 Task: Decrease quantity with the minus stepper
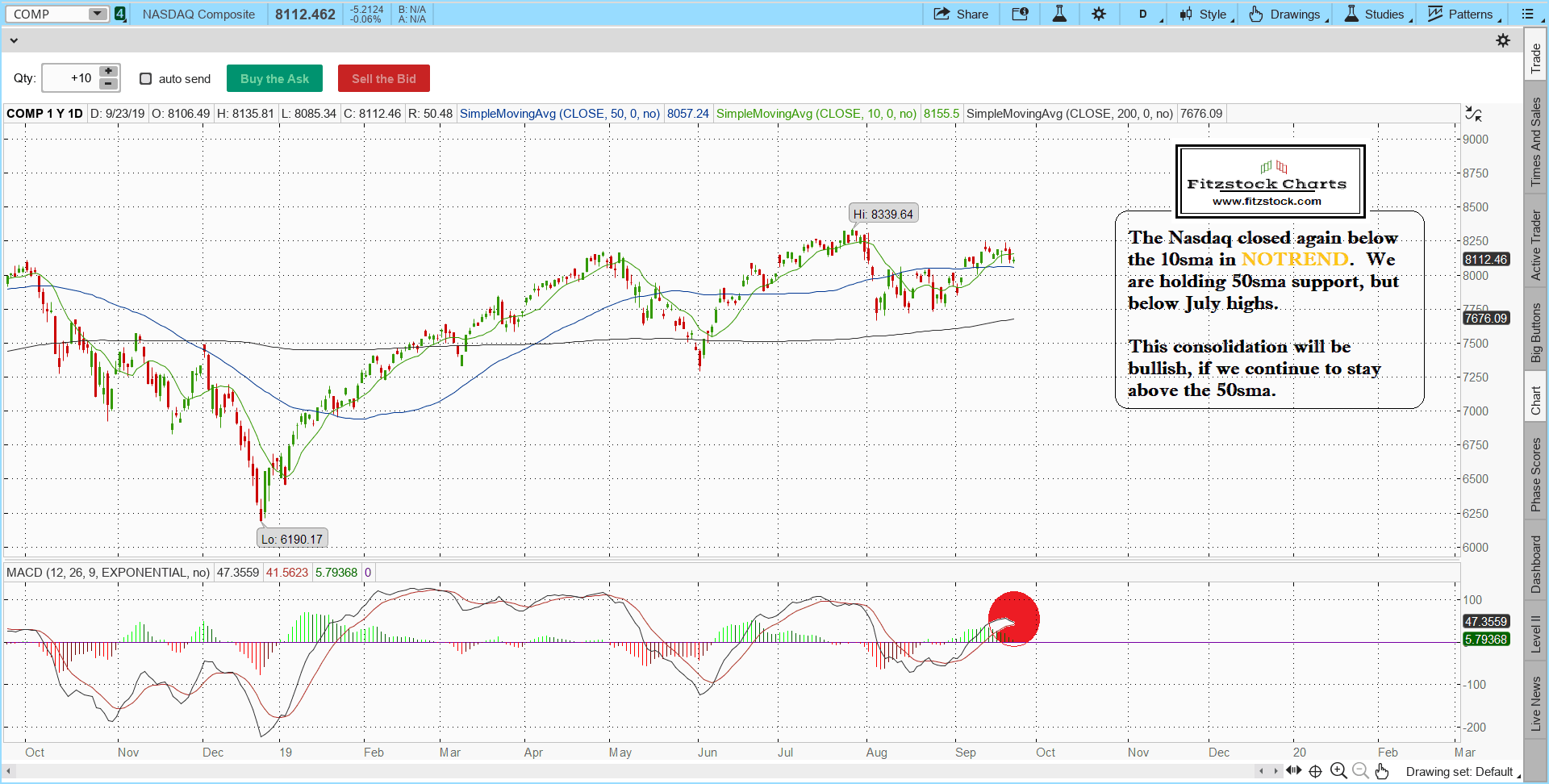click(x=108, y=84)
